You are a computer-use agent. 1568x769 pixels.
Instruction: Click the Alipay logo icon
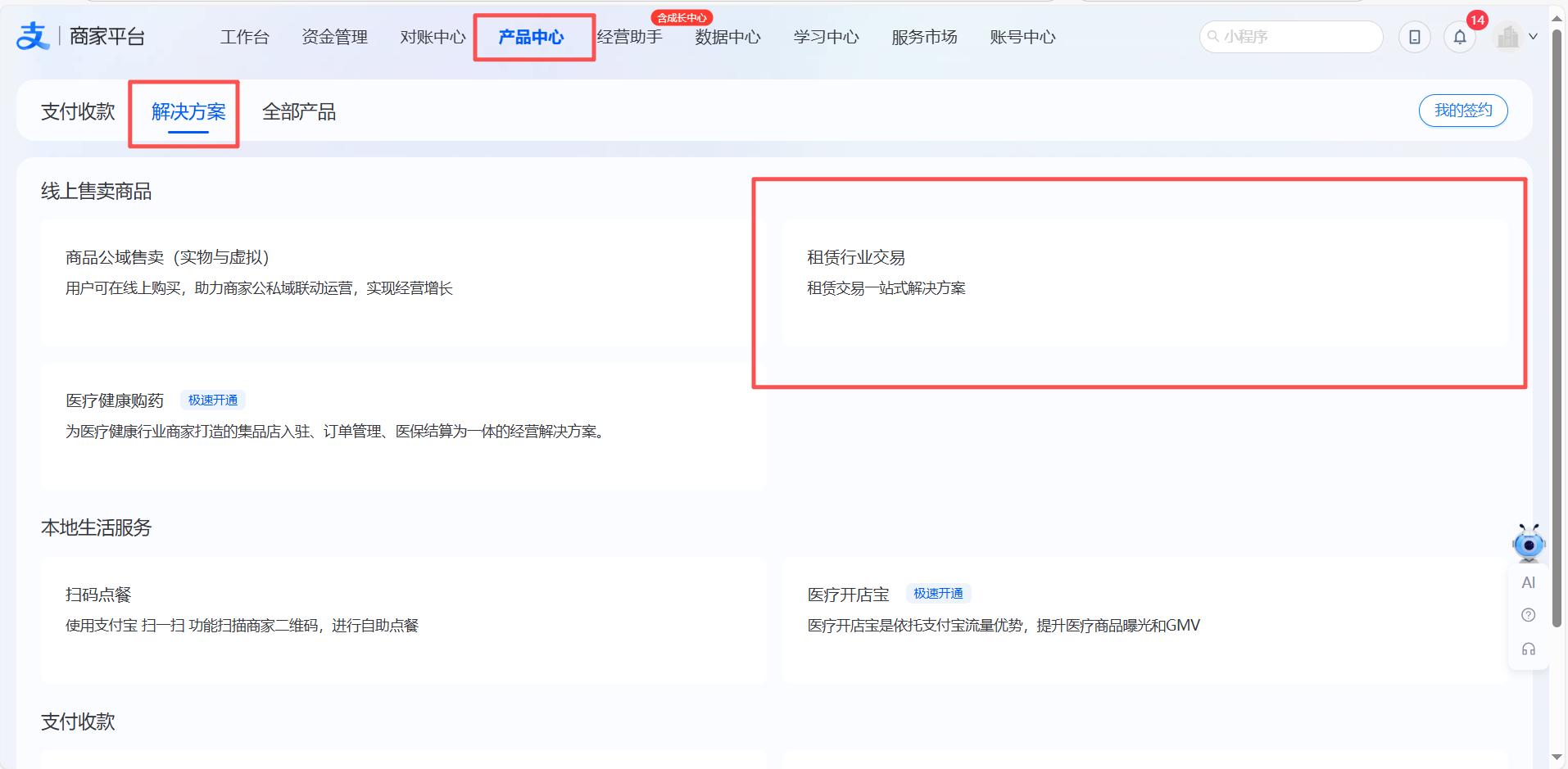(x=34, y=36)
